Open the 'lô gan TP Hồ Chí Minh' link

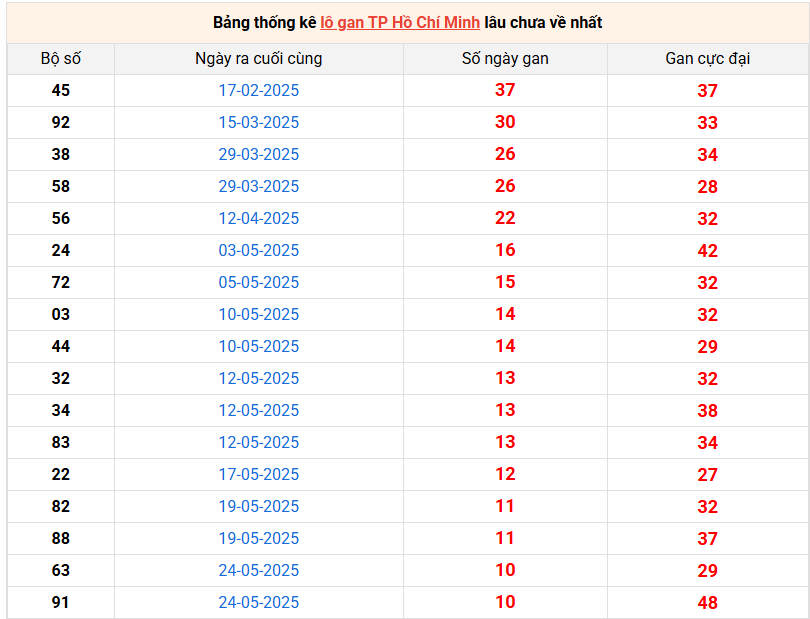click(400, 22)
